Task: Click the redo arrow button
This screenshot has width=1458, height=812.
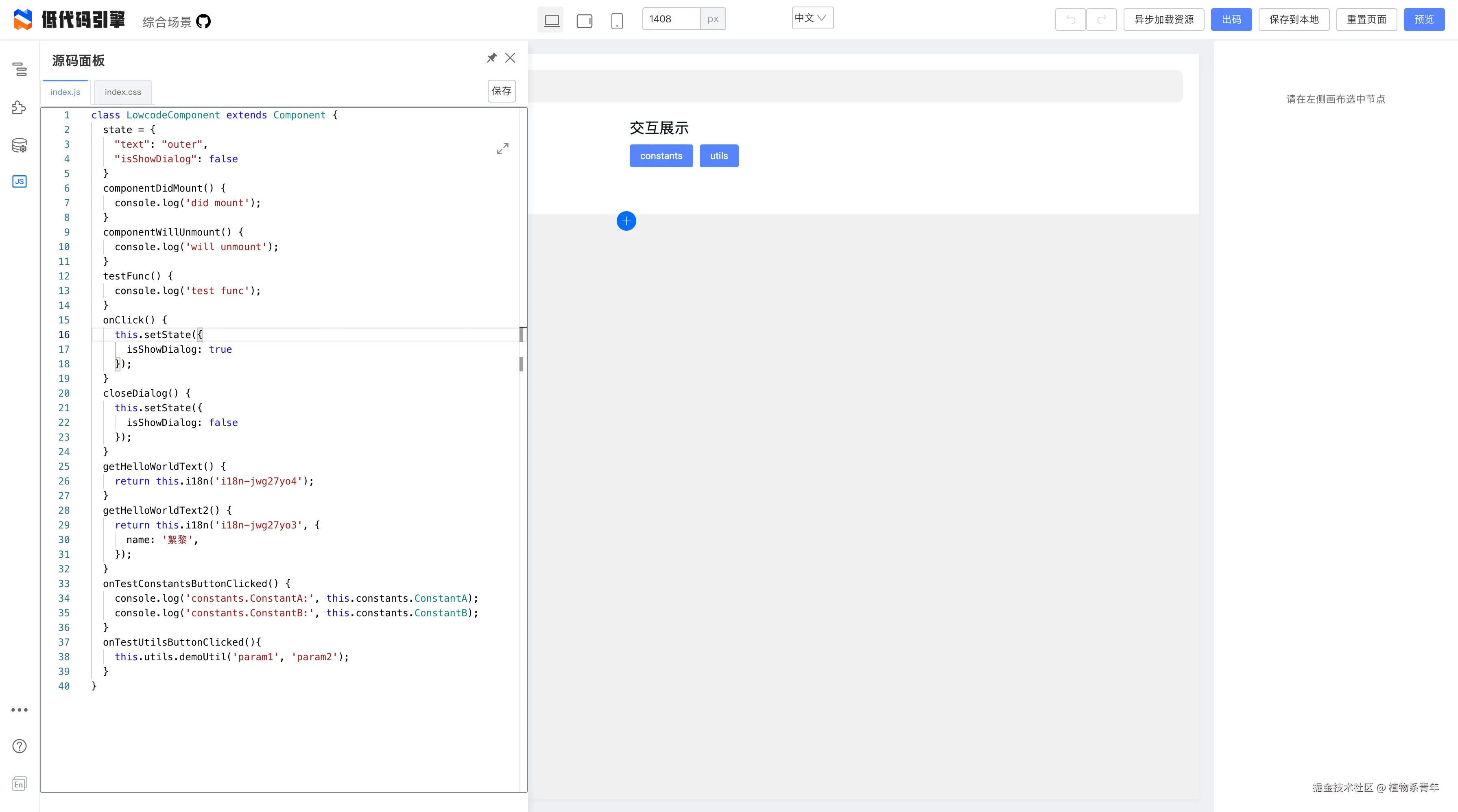Action: click(x=1101, y=20)
